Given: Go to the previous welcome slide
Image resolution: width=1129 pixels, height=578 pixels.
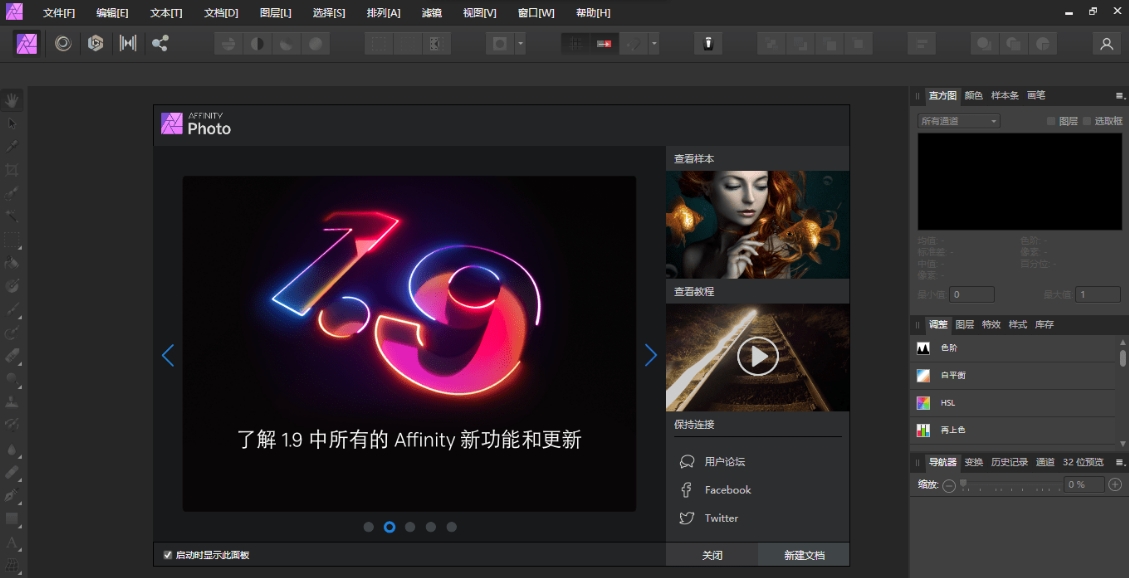Looking at the screenshot, I should point(168,355).
